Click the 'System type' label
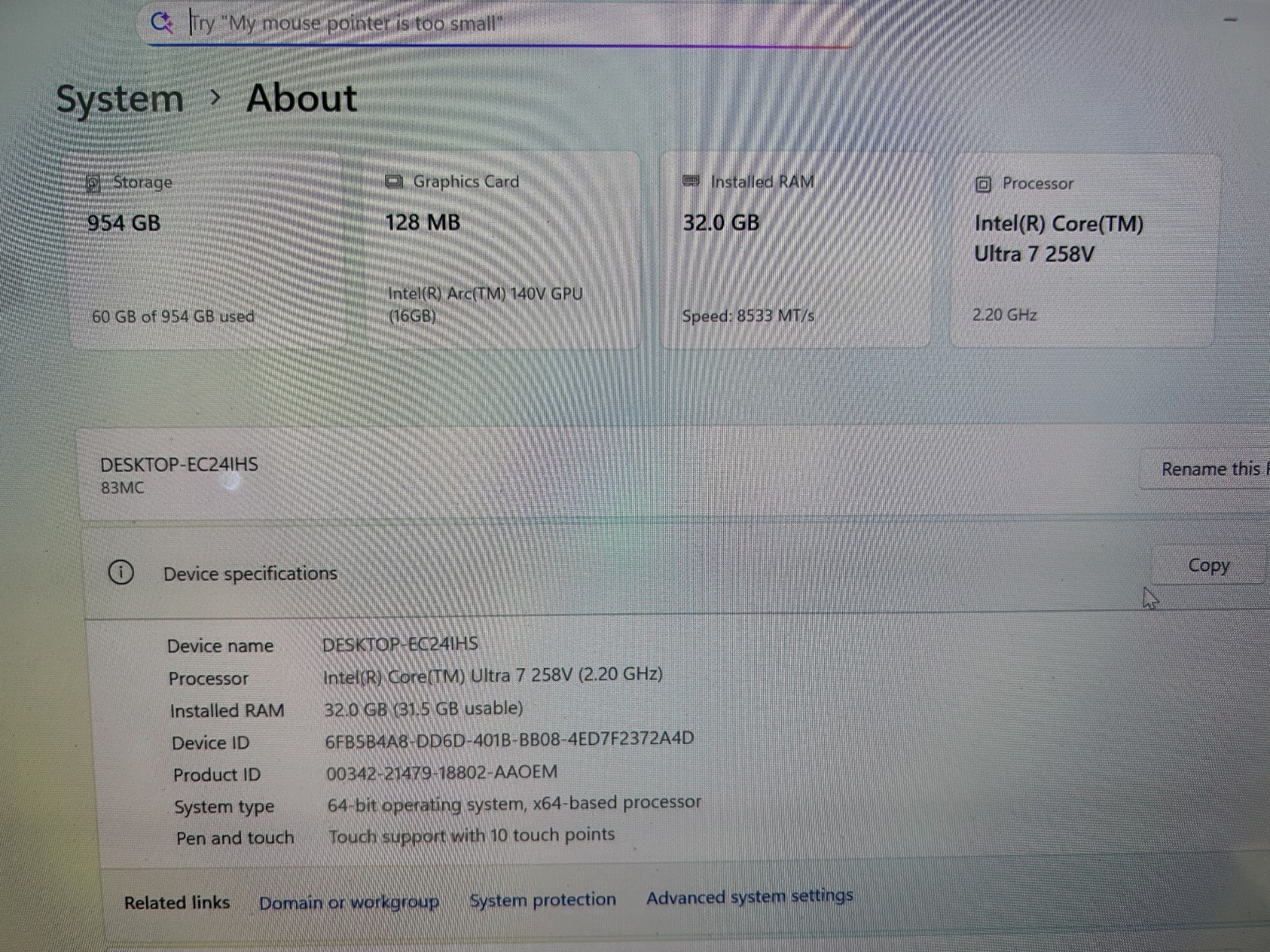1270x952 pixels. click(x=225, y=808)
